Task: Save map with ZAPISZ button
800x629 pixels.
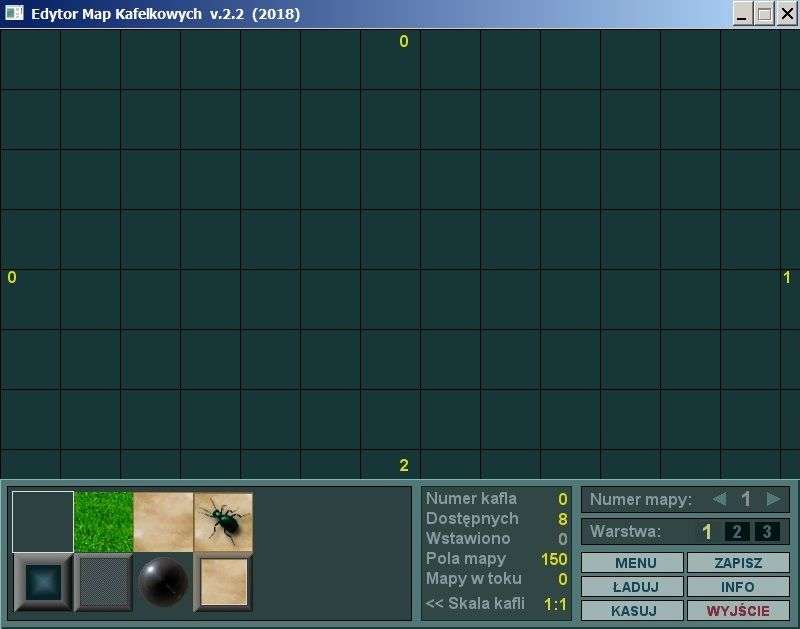Action: pyautogui.click(x=738, y=563)
